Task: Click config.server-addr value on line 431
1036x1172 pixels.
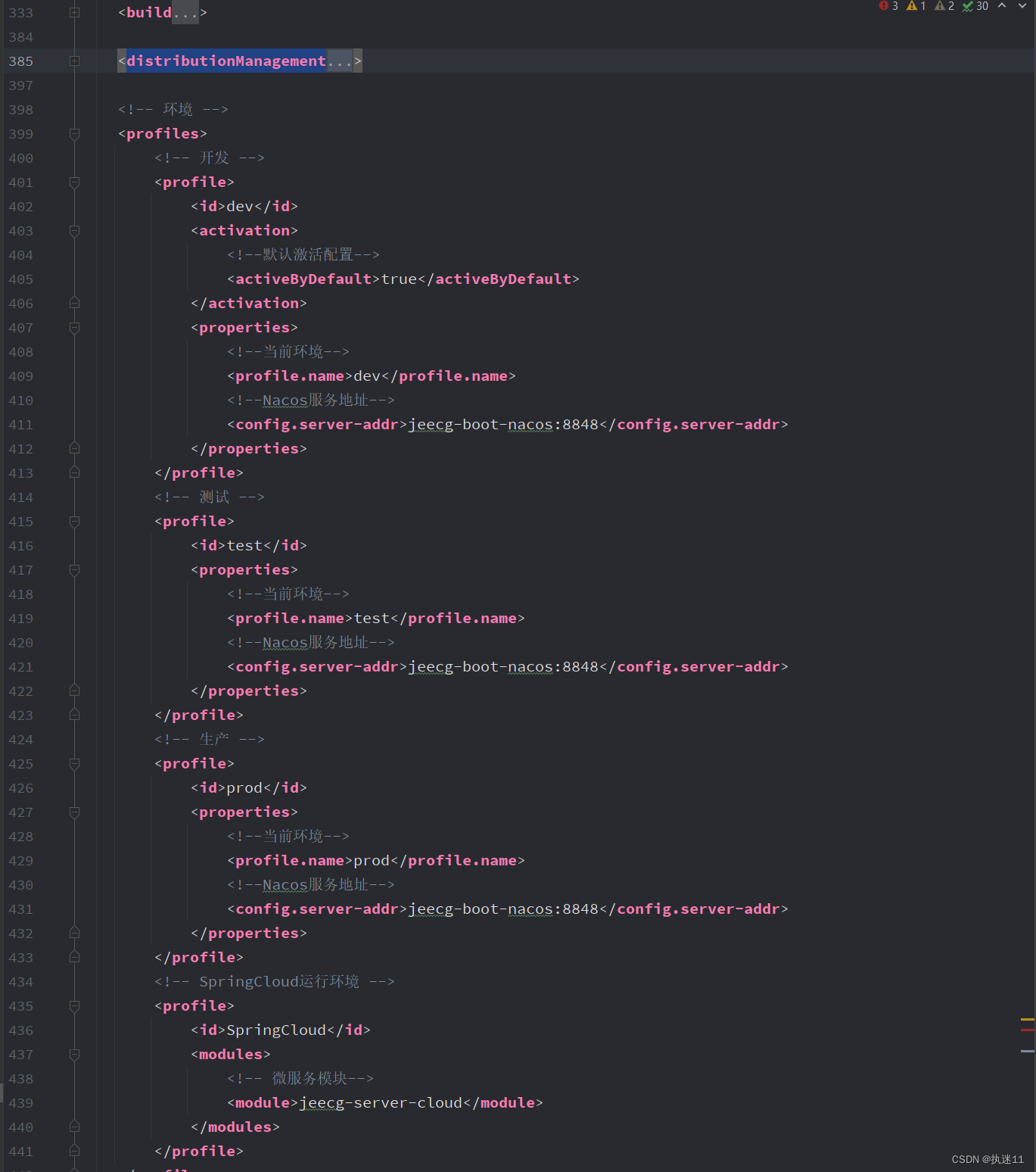Action: (x=504, y=909)
